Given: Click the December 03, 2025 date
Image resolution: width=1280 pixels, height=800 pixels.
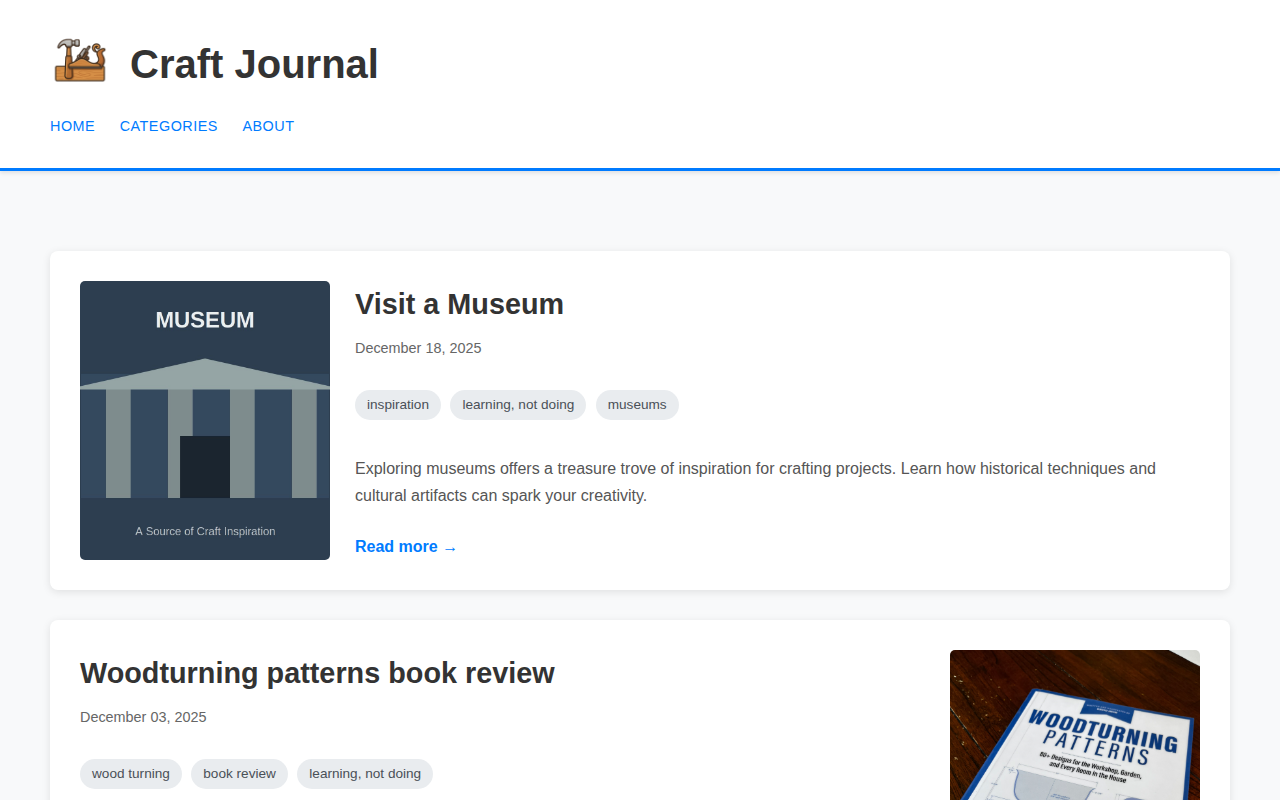Looking at the screenshot, I should (x=143, y=717).
